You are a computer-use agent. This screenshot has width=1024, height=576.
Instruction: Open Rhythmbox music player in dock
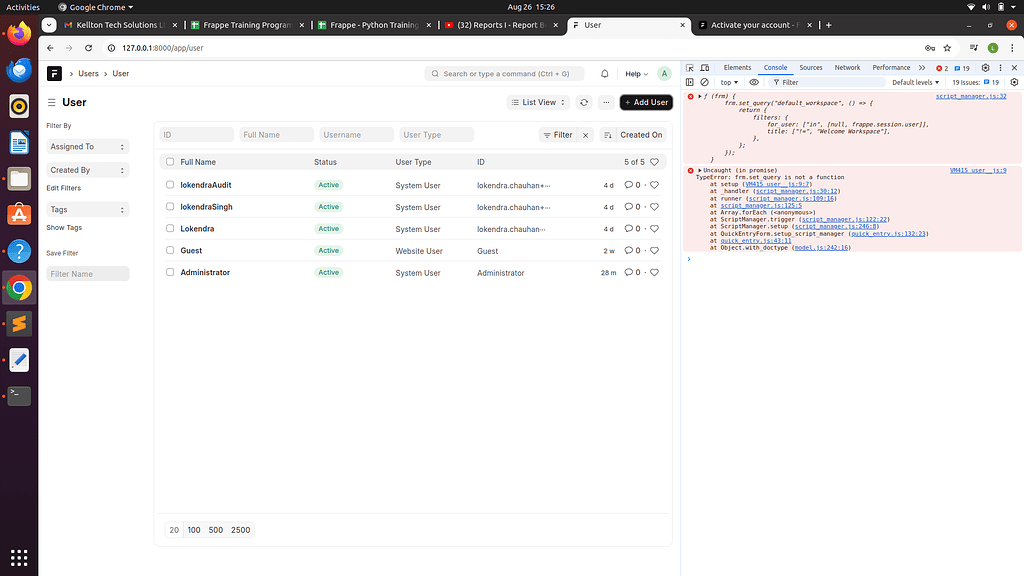coord(19,106)
